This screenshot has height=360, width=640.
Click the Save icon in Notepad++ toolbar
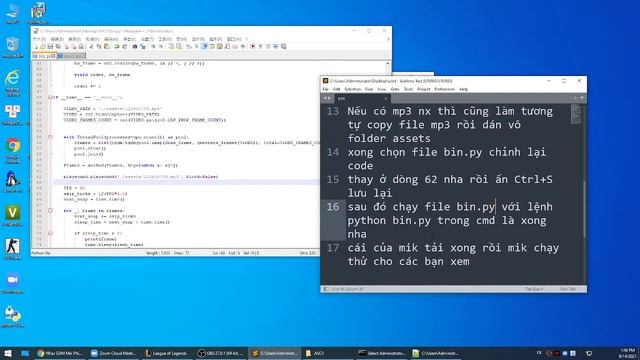coord(51,47)
